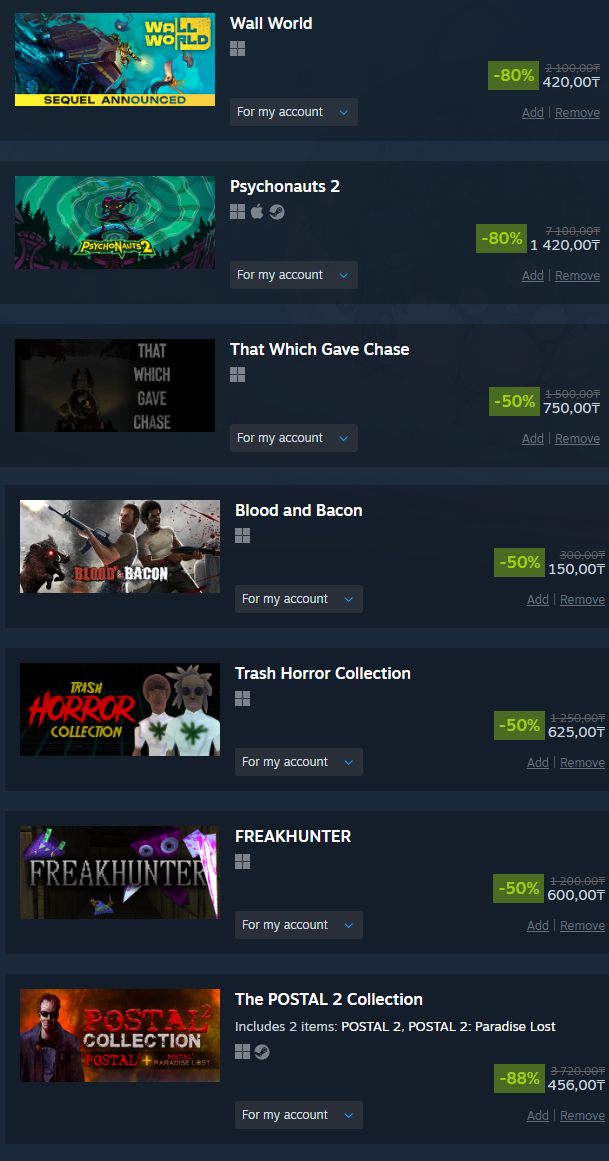Open the Blood and Bacon game thumbnail
Viewport: 609px width, 1161px height.
(x=120, y=546)
